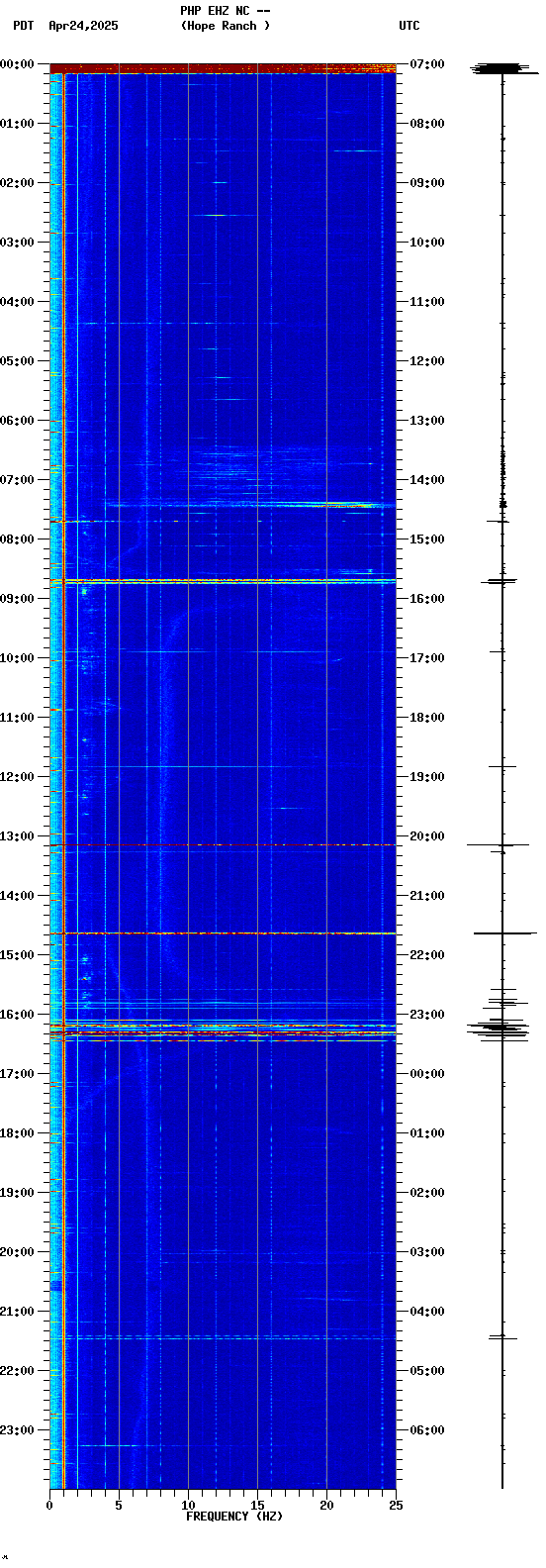Click the PDT '04:00' time label

coord(18,302)
